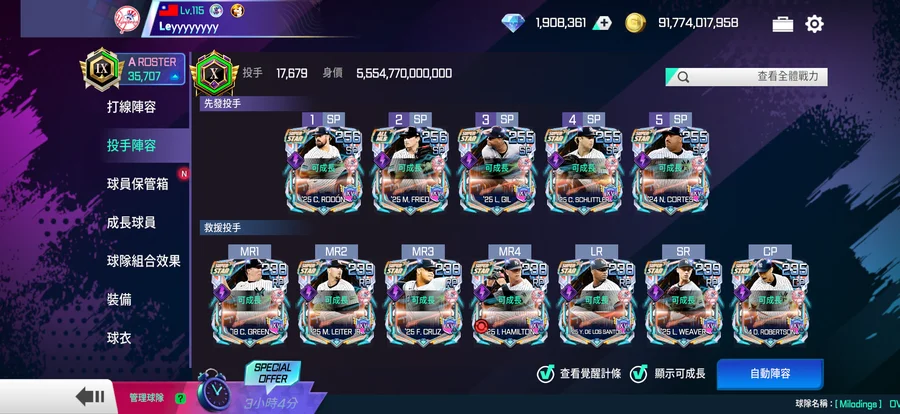The height and width of the screenshot is (414, 900).
Task: Expand the A ROSTER dropdown arrow
Action: click(174, 77)
